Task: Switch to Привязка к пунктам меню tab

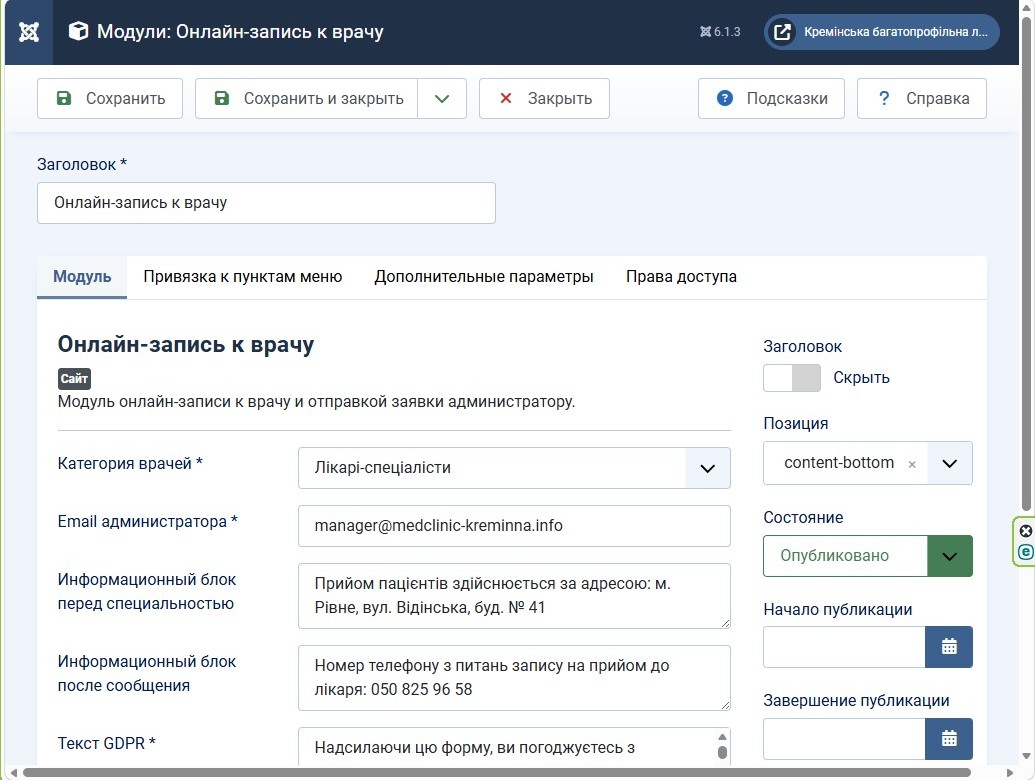Action: coord(243,276)
